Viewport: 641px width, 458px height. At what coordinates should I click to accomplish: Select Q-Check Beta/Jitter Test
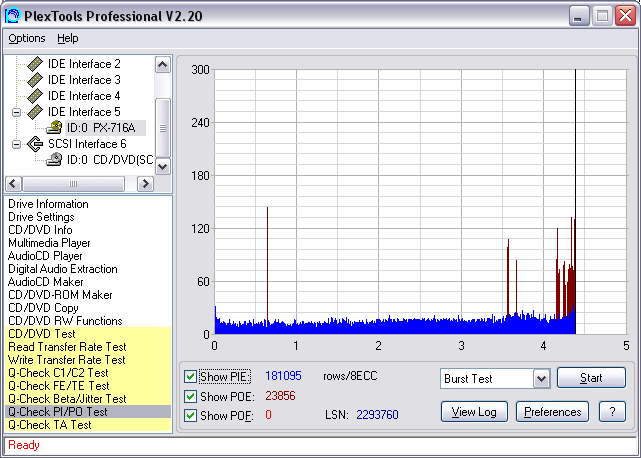(88, 399)
